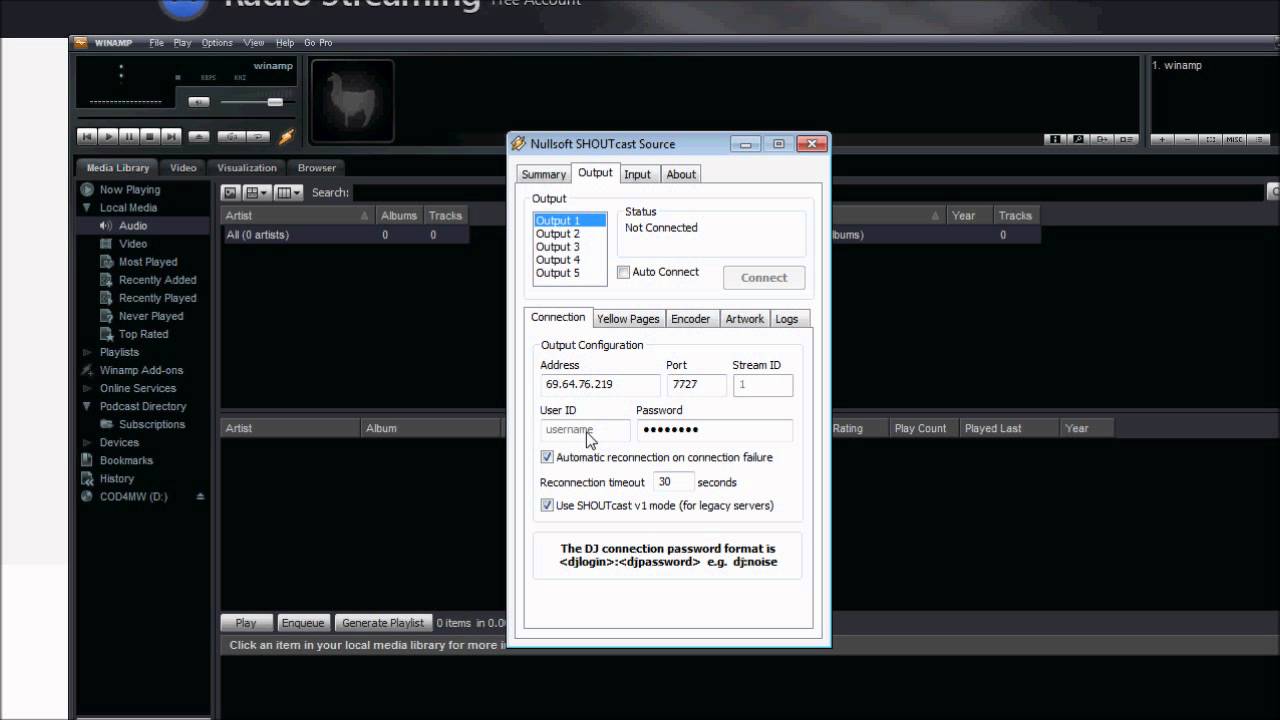Open the Yellow Pages tab
This screenshot has height=720, width=1280.
coord(628,319)
